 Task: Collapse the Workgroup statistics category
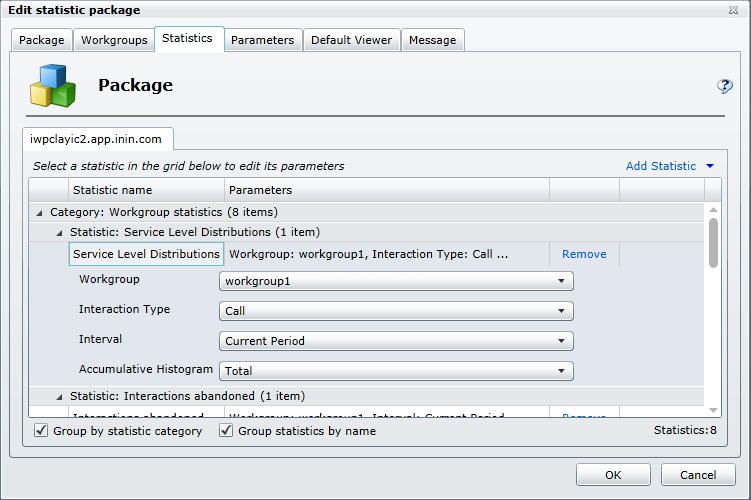coord(40,212)
